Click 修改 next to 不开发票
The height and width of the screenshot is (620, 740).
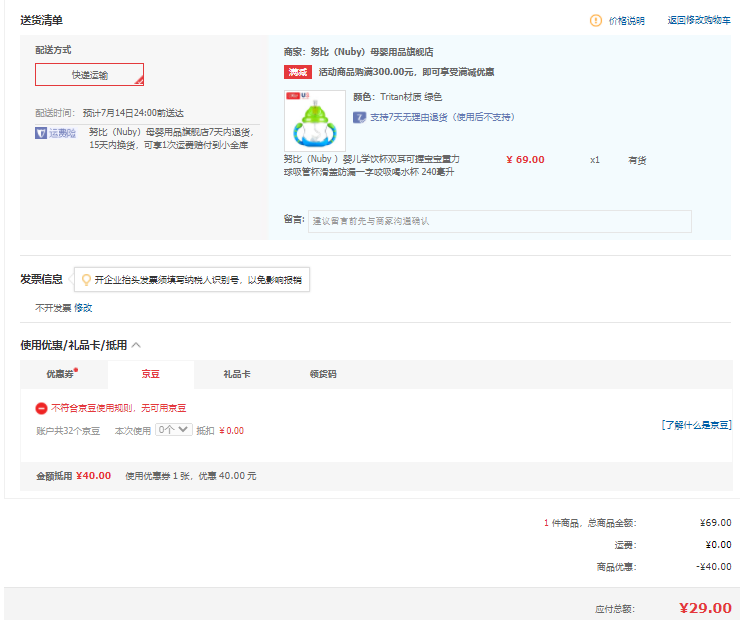[x=83, y=308]
